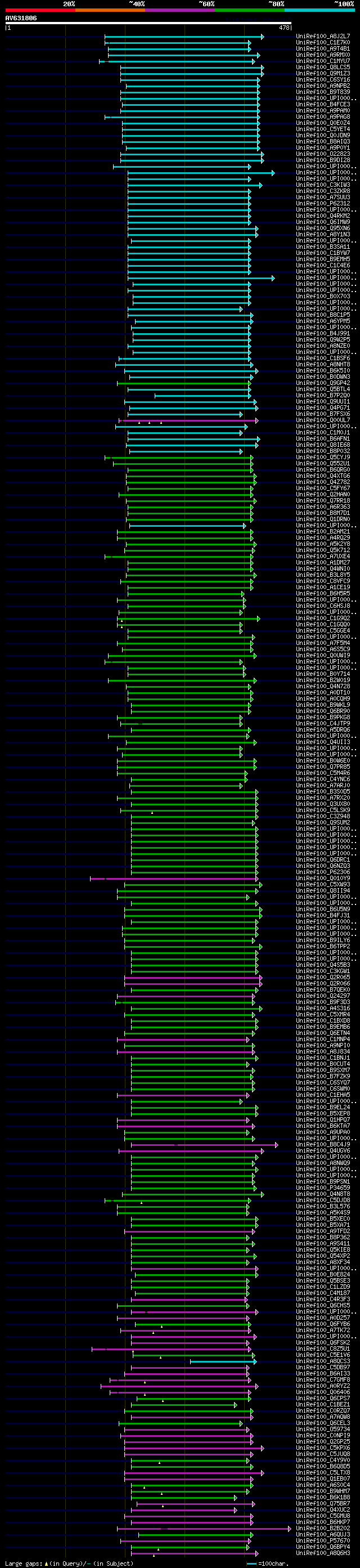Image resolution: width=360 pixels, height=1568 pixels.
Task: Select label UniRef100_Q95XN6
Action: click(323, 229)
